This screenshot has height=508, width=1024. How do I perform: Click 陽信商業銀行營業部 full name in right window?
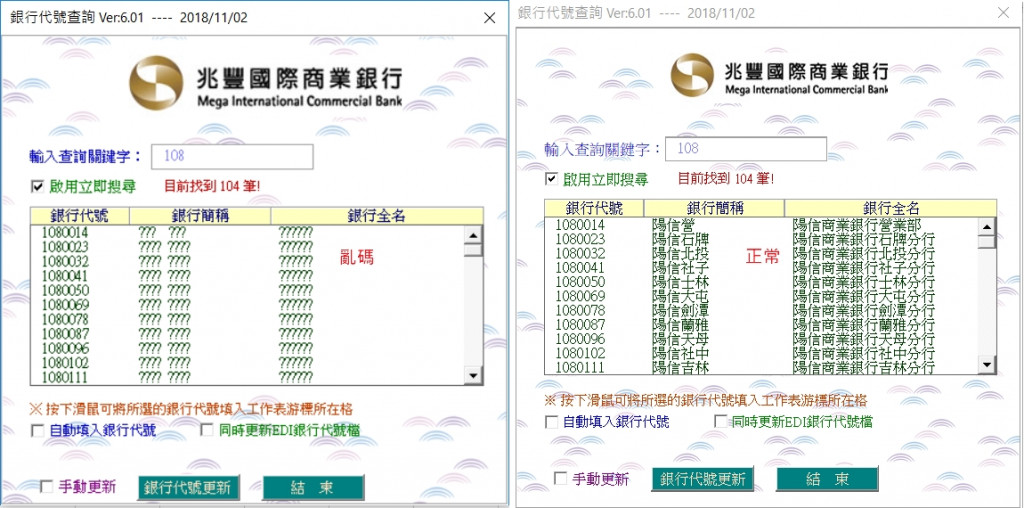coord(856,225)
